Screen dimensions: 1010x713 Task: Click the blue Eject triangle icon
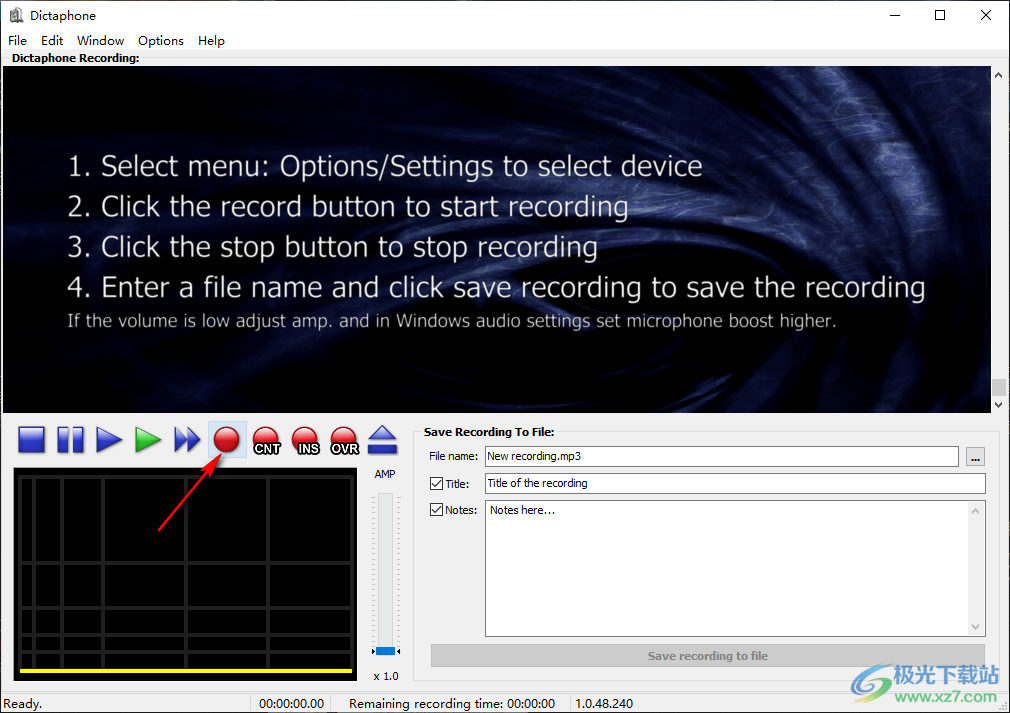point(383,440)
